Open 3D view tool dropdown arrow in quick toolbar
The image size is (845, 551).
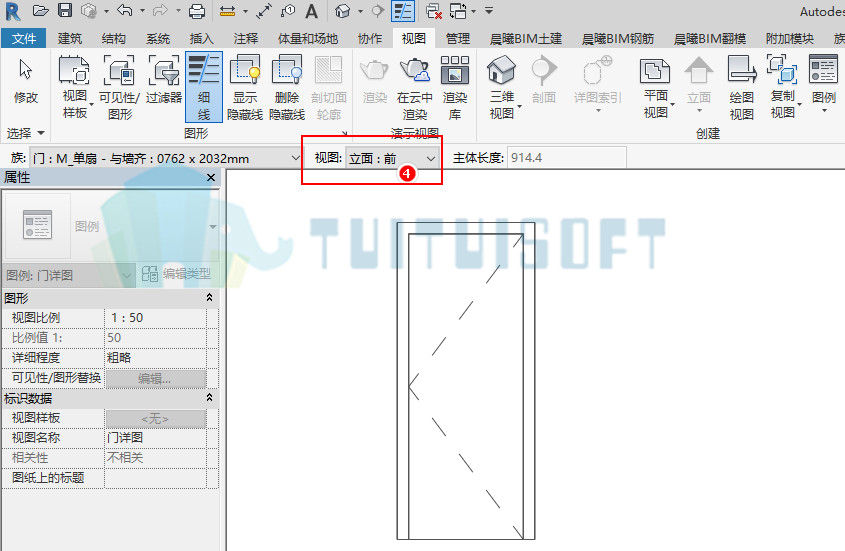click(x=361, y=11)
